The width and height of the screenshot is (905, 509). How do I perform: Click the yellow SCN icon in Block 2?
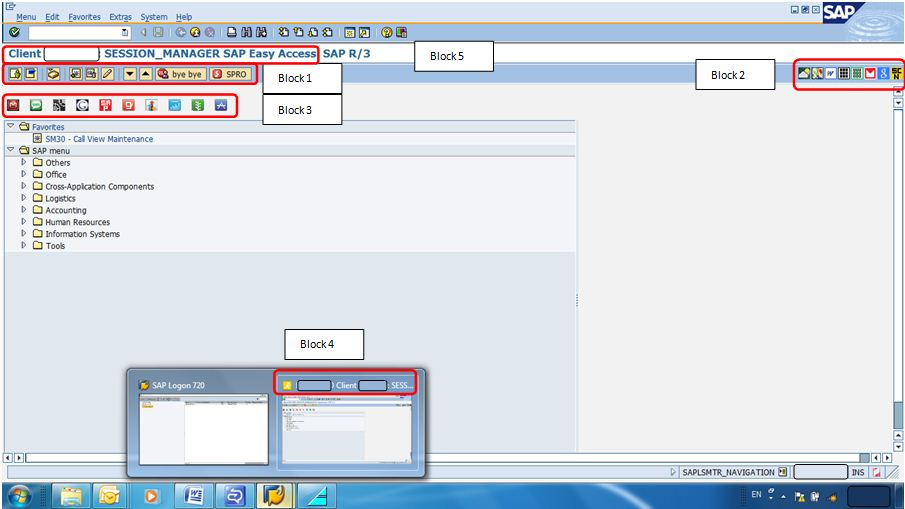point(896,73)
